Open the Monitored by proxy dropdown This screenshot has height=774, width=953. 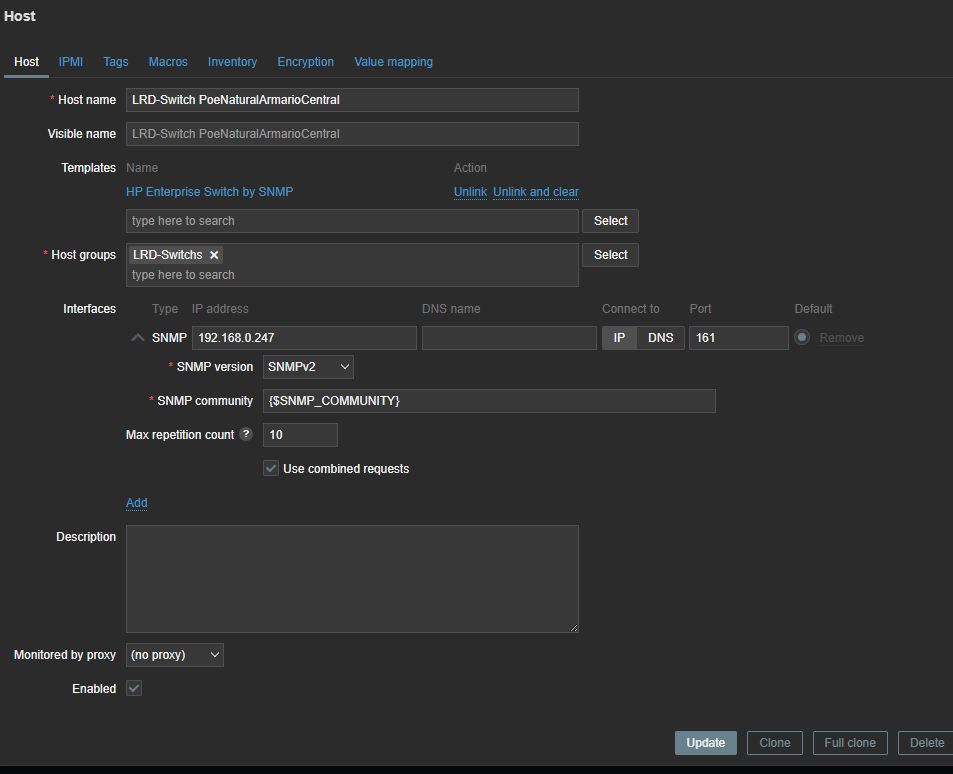coord(175,655)
